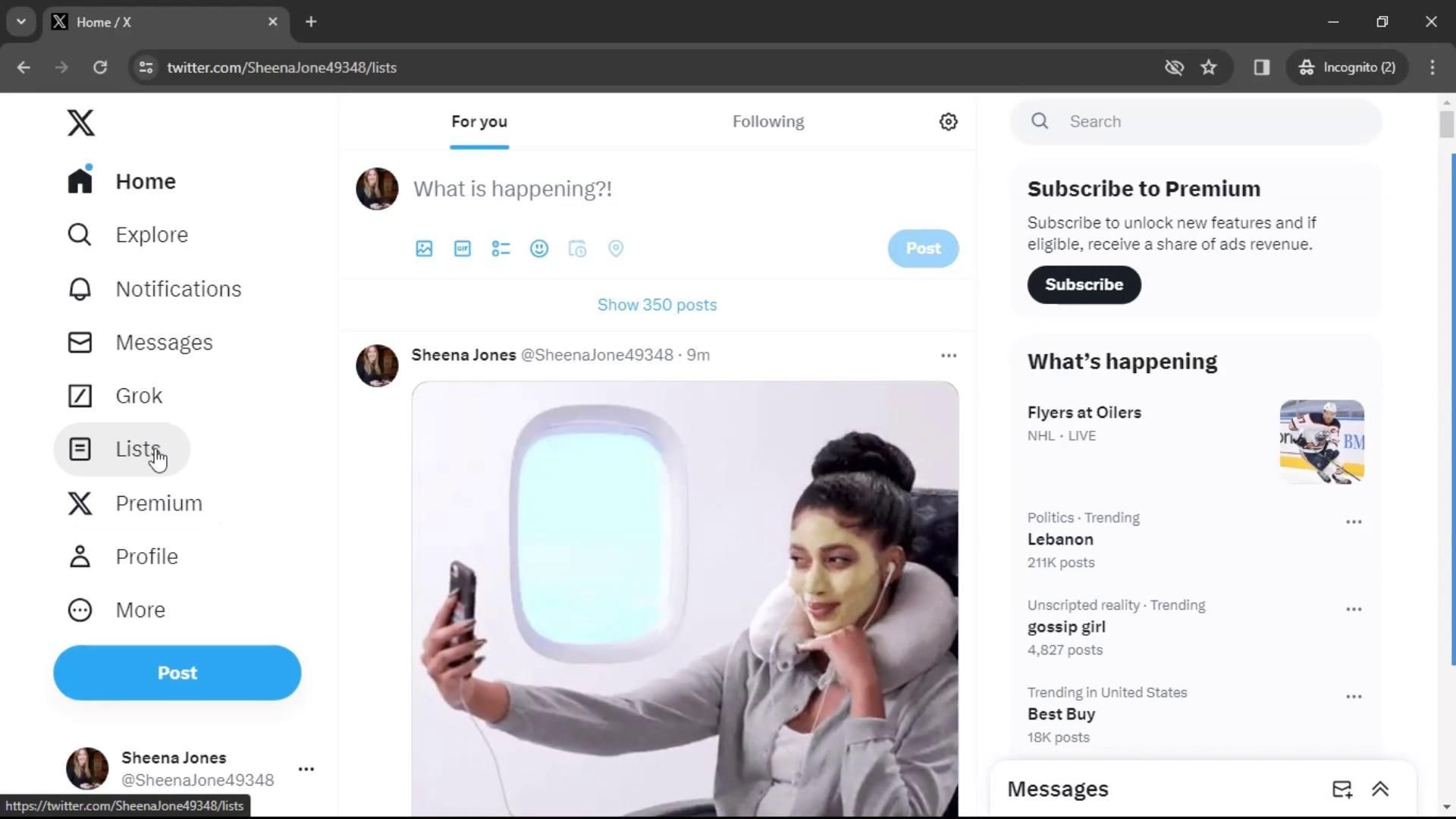Image resolution: width=1456 pixels, height=819 pixels.
Task: Open the GIF picker icon
Action: point(463,249)
